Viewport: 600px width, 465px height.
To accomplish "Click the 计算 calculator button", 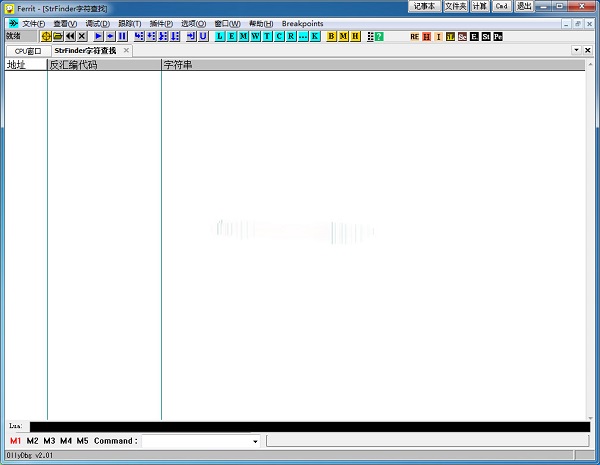I will tap(480, 6).
